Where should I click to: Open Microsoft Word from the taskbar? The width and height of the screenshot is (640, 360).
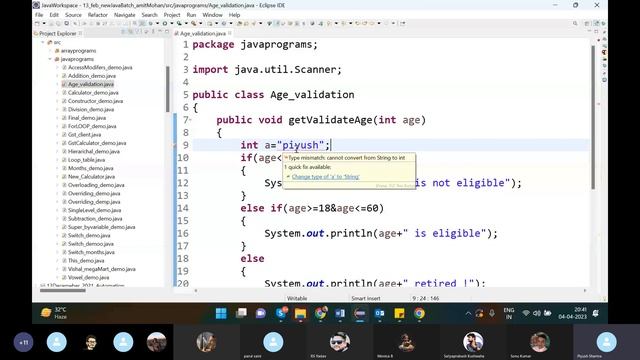tap(340, 313)
